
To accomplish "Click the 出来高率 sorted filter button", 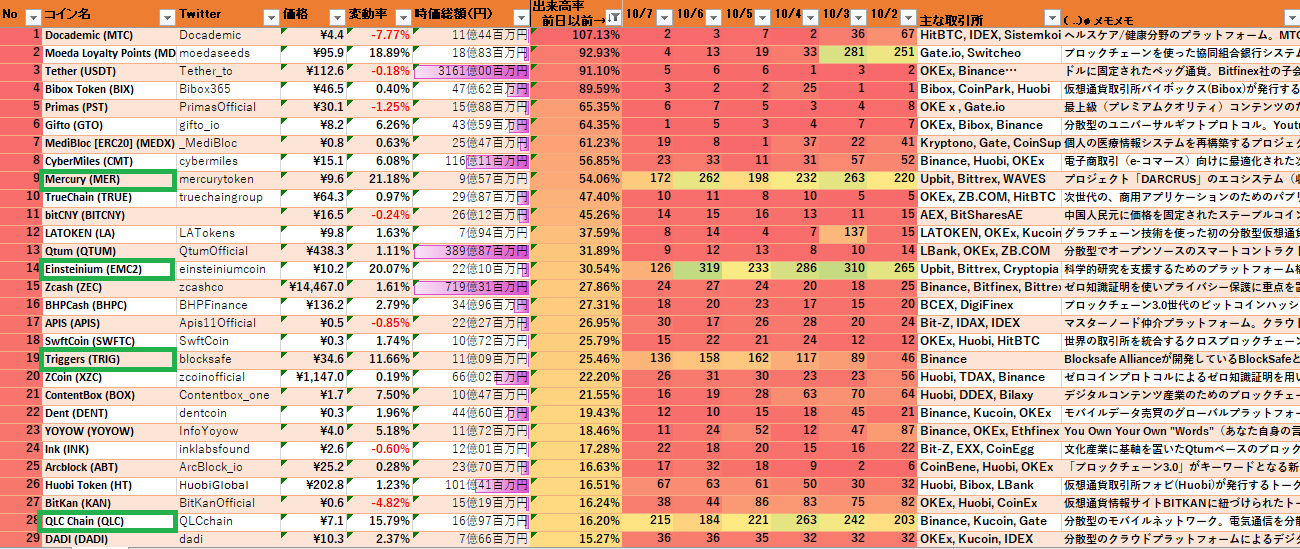I will coord(612,17).
